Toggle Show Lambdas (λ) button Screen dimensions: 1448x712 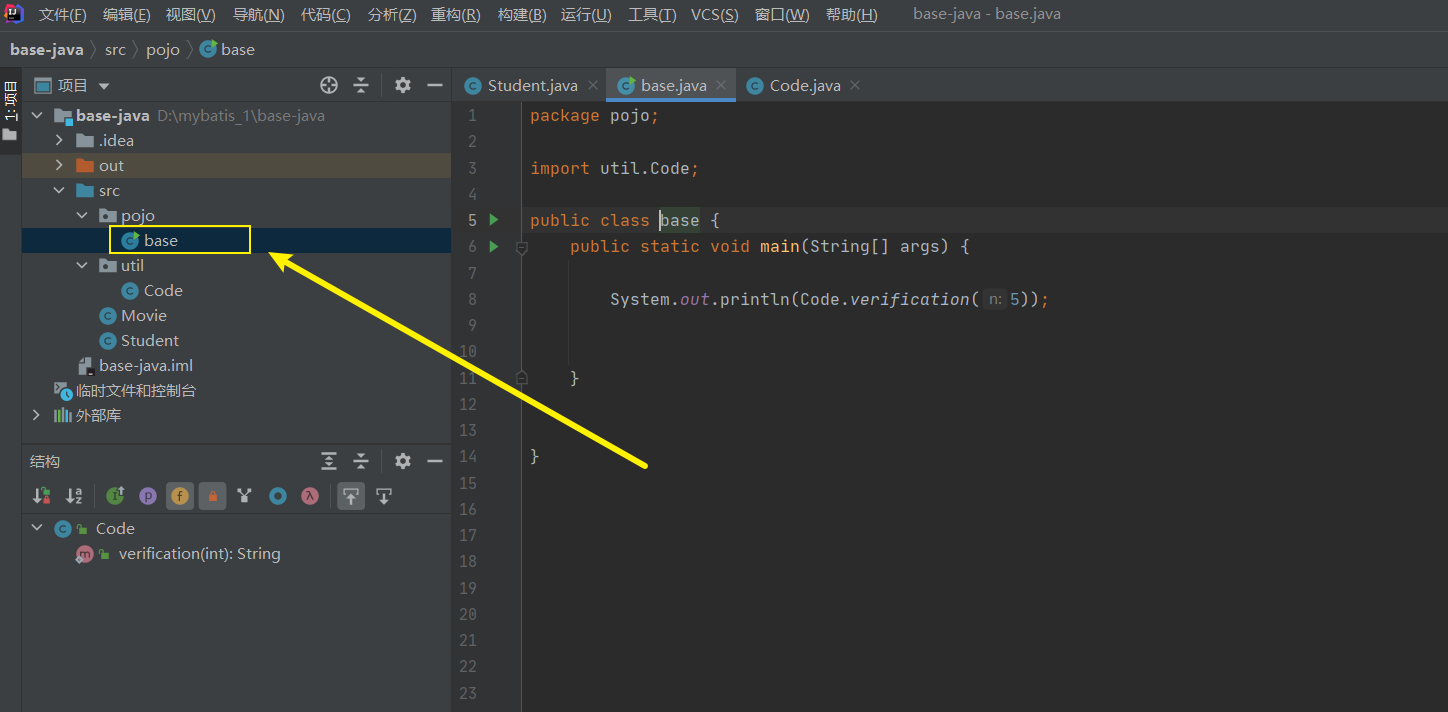coord(310,495)
